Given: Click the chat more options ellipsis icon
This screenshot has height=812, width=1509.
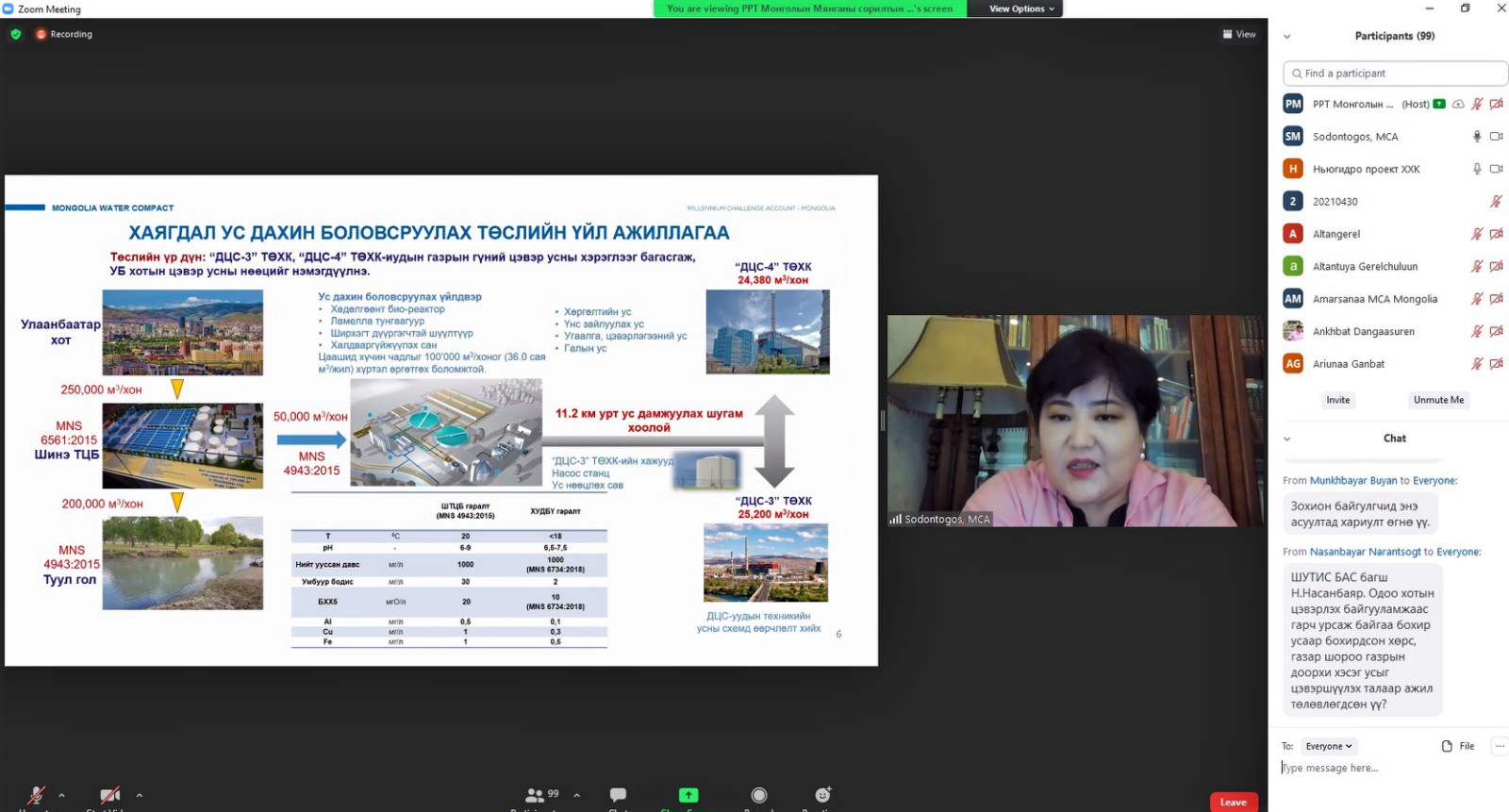Looking at the screenshot, I should (x=1499, y=746).
